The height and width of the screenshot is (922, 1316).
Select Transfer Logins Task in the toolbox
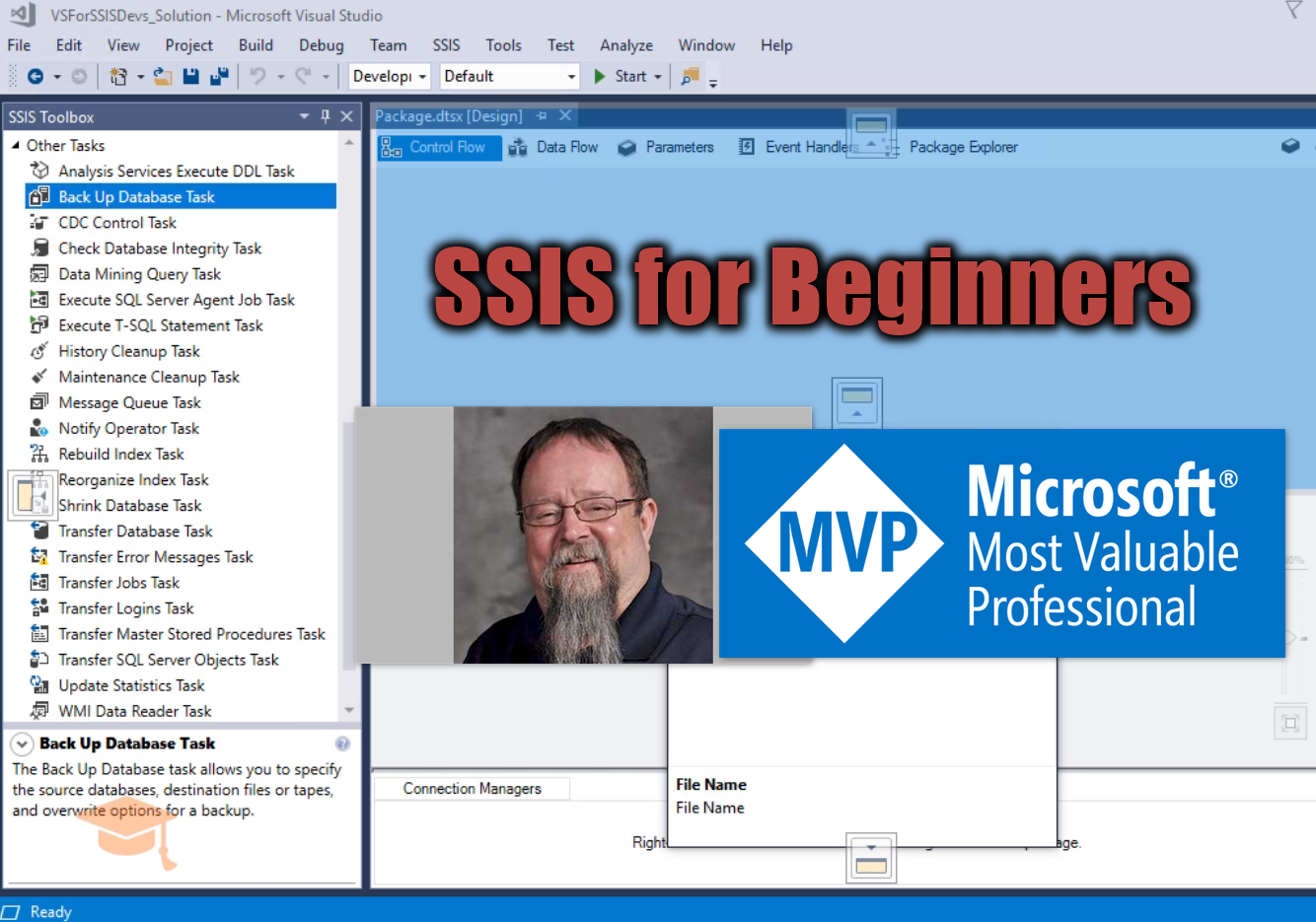coord(125,607)
